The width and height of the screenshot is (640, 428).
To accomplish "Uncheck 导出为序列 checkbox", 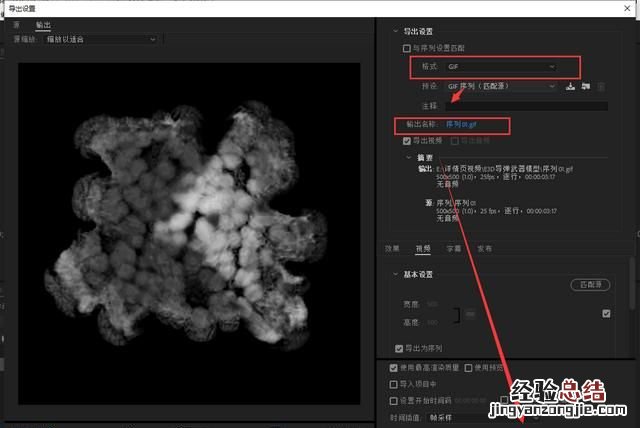I will 399,348.
